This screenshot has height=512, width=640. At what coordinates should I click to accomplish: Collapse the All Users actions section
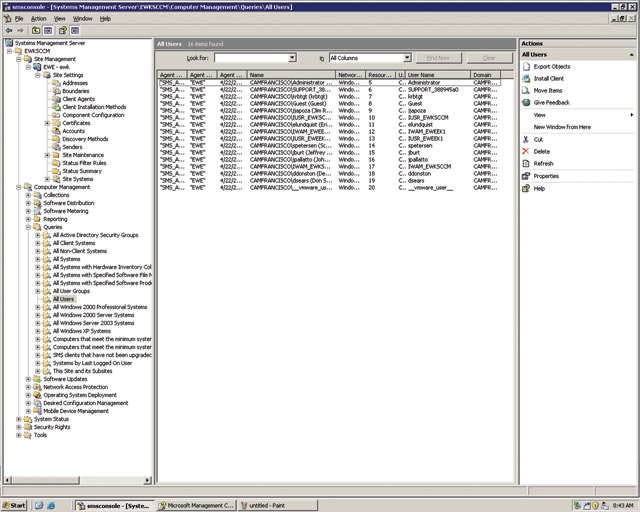coord(631,55)
